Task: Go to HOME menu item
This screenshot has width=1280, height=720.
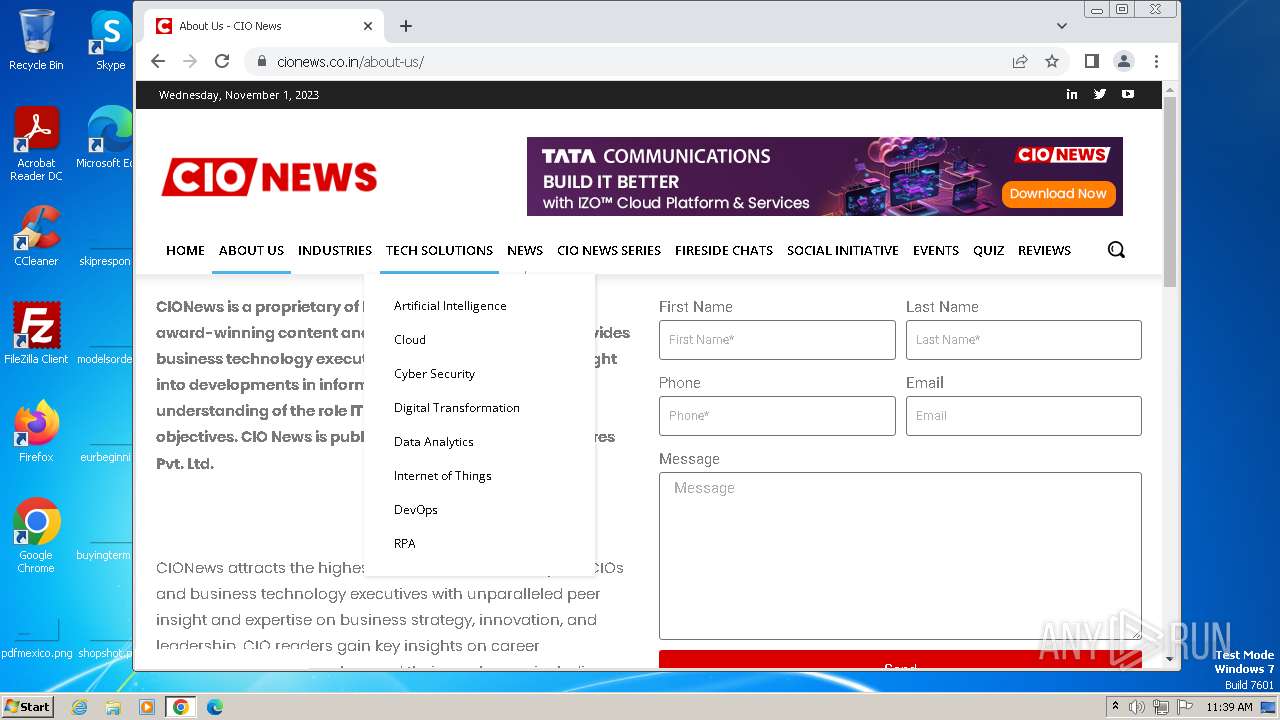Action: pyautogui.click(x=185, y=250)
